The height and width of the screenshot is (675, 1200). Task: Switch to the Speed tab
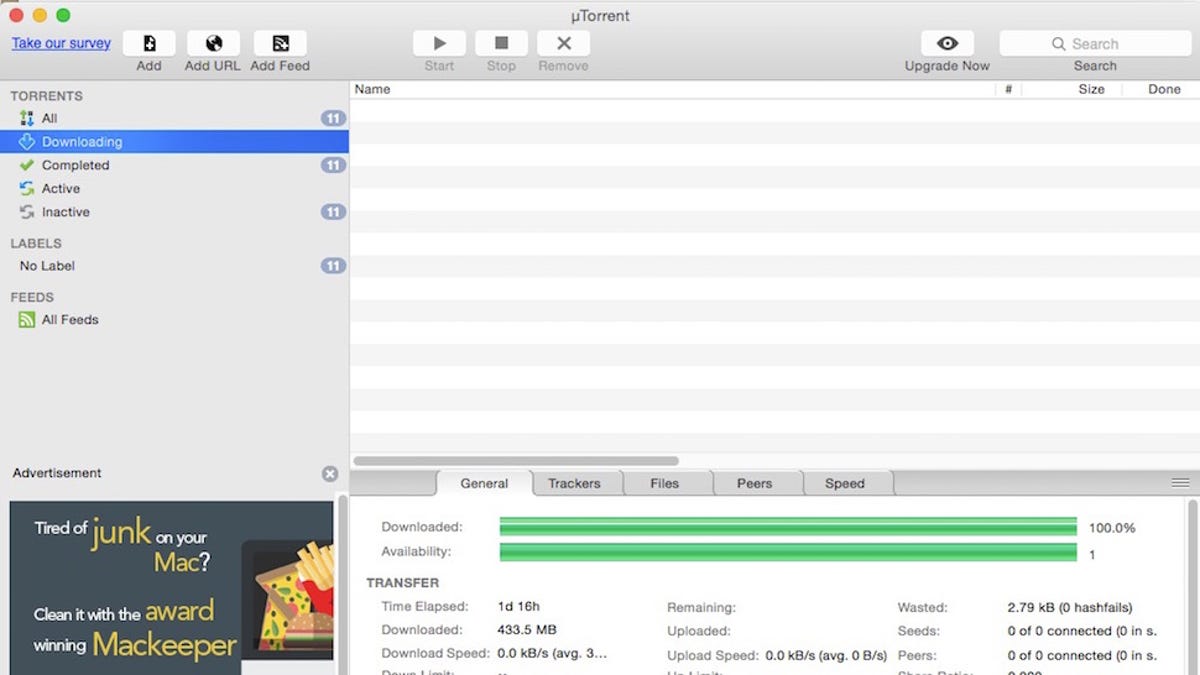coord(844,483)
